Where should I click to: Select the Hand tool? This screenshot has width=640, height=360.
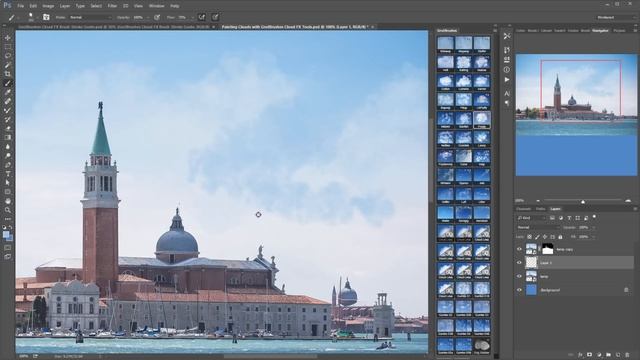pos(8,201)
